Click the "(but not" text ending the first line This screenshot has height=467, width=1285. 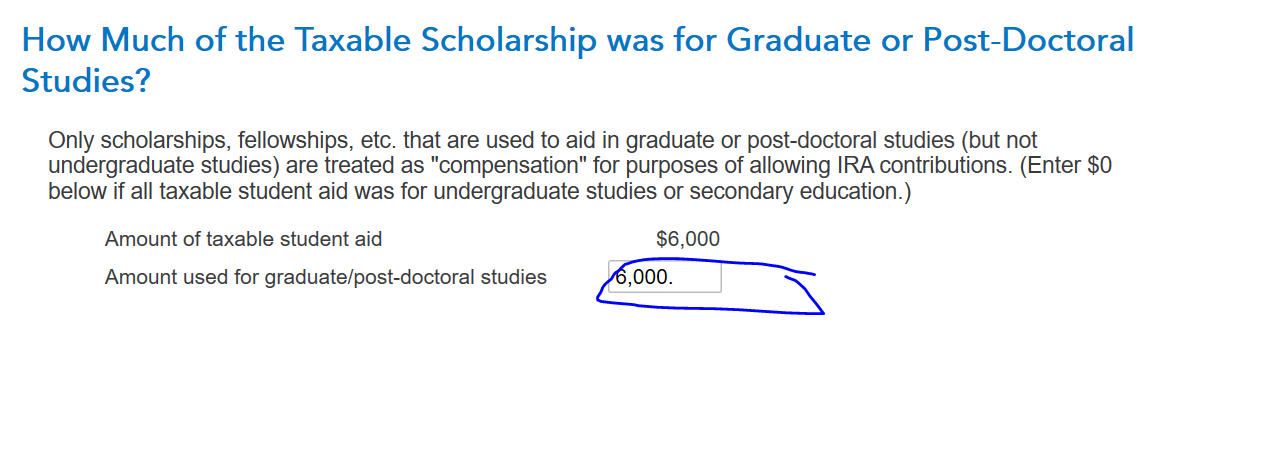point(1000,141)
